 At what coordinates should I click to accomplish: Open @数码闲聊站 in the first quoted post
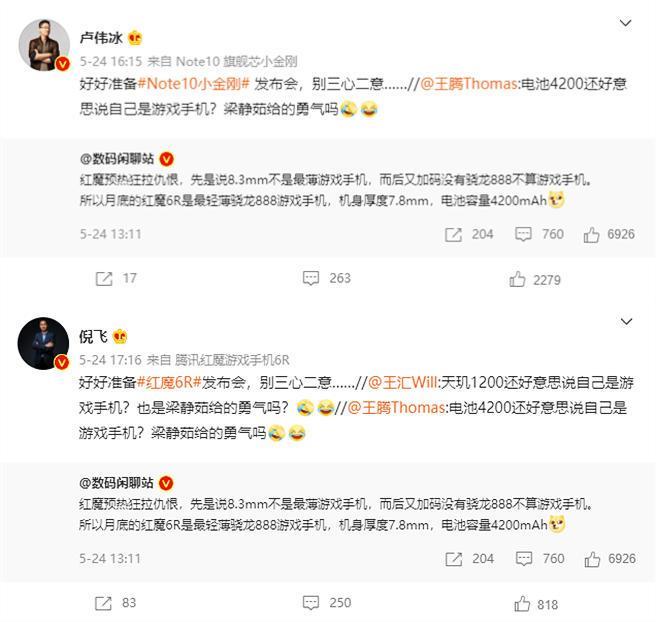click(x=117, y=159)
